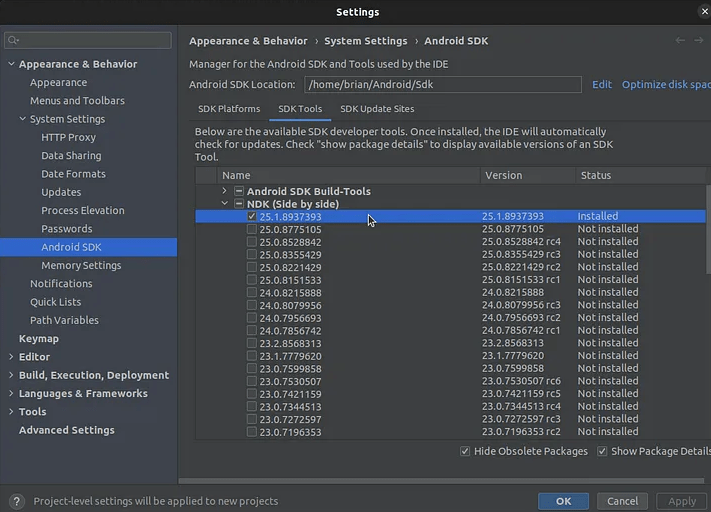Open Updates settings
Image resolution: width=711 pixels, height=512 pixels.
pyautogui.click(x=61, y=192)
